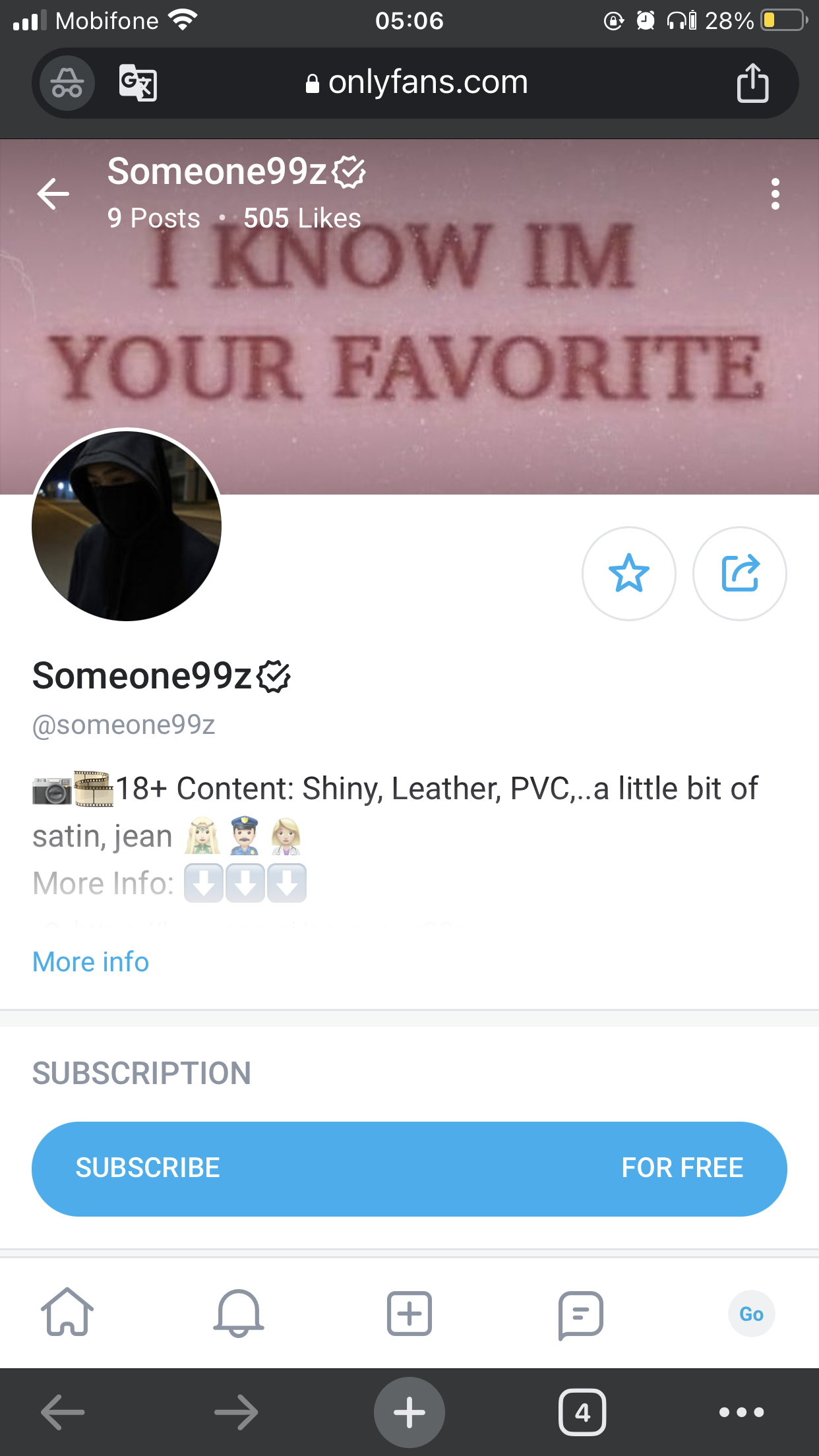
Task: Expand bio with More info link
Action: (91, 962)
